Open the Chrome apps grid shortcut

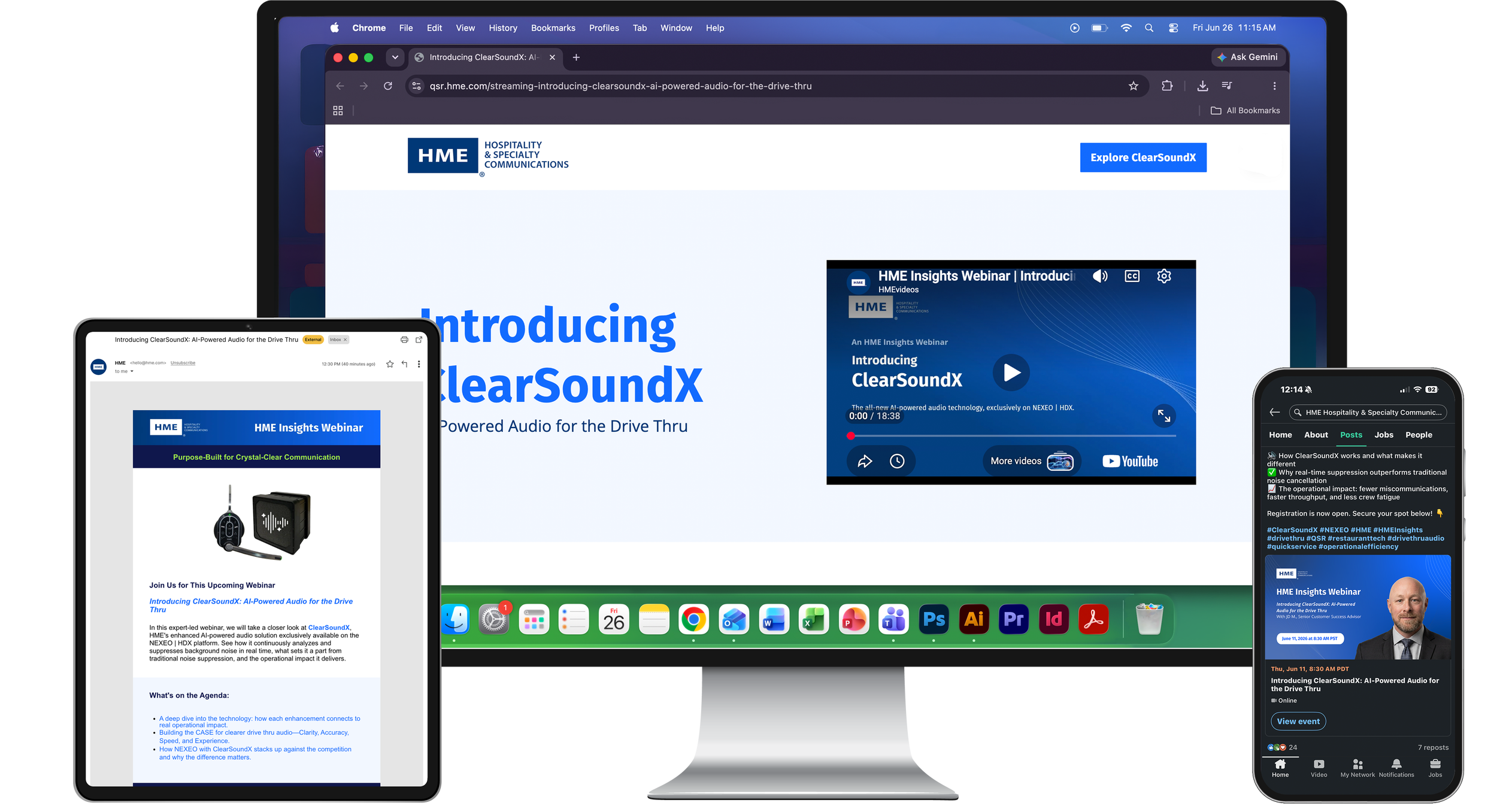[x=338, y=111]
